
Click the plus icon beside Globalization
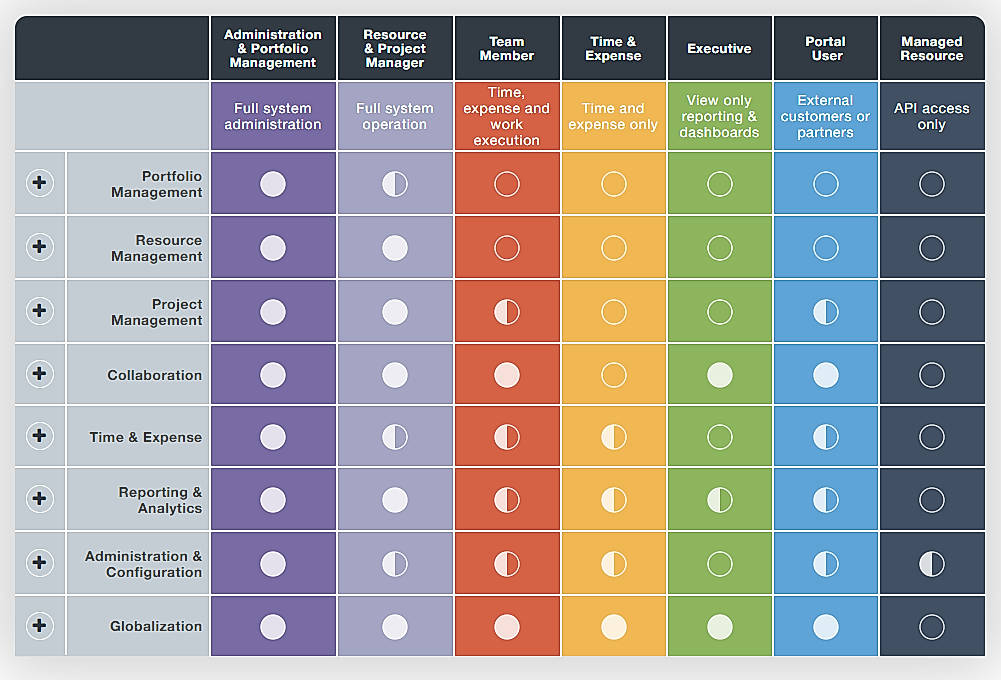[x=40, y=626]
